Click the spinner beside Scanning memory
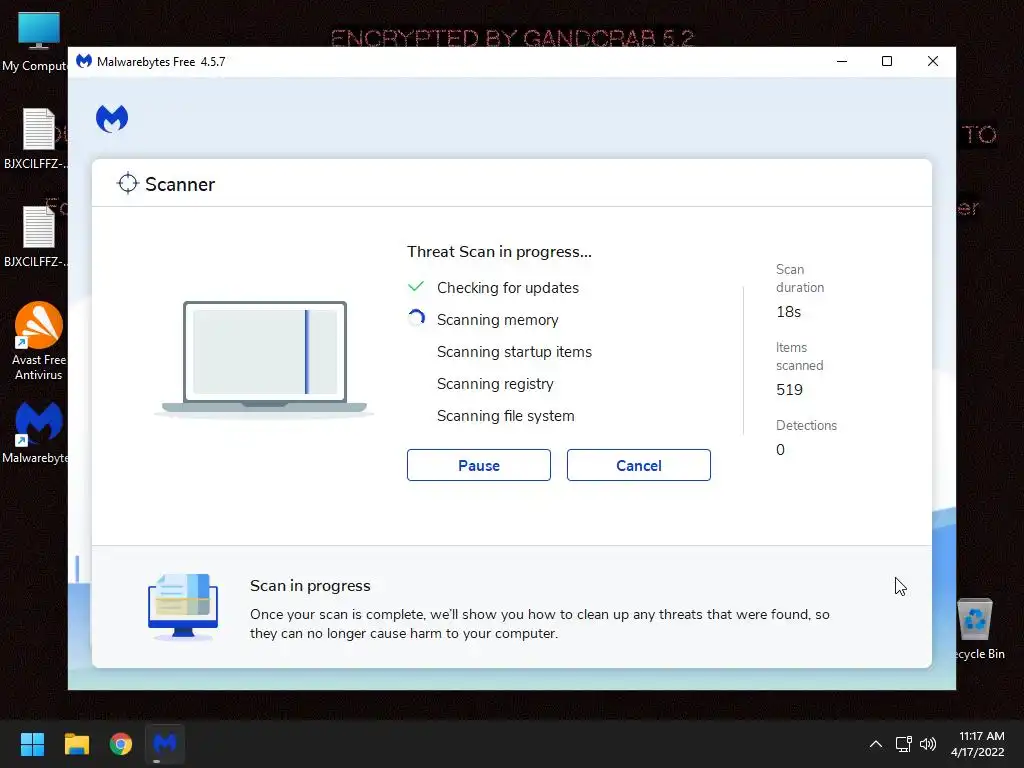Image resolution: width=1024 pixels, height=768 pixels. click(416, 319)
